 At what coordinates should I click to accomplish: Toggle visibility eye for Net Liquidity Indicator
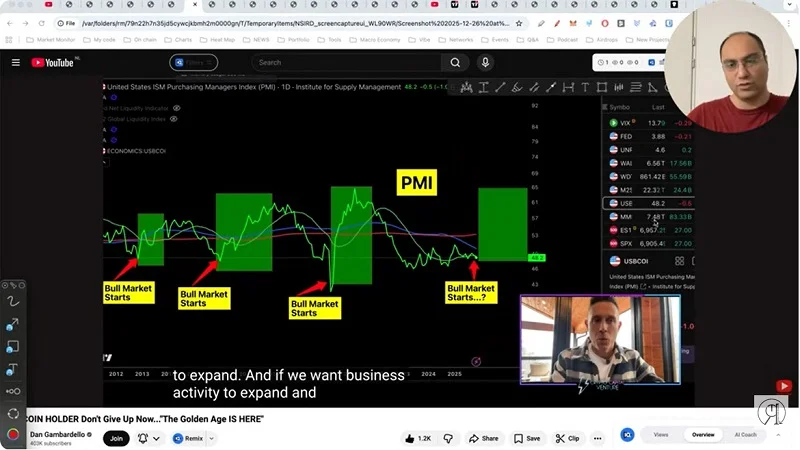tap(179, 107)
